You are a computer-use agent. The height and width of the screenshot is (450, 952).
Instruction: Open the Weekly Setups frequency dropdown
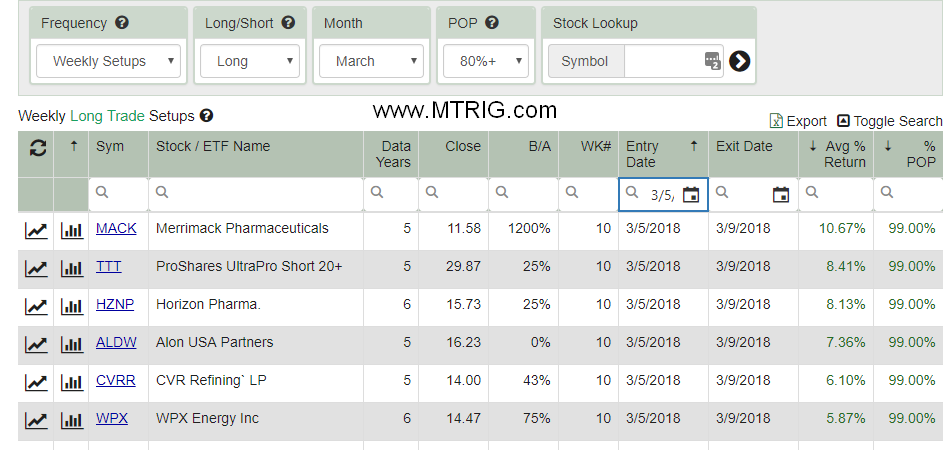click(x=108, y=61)
